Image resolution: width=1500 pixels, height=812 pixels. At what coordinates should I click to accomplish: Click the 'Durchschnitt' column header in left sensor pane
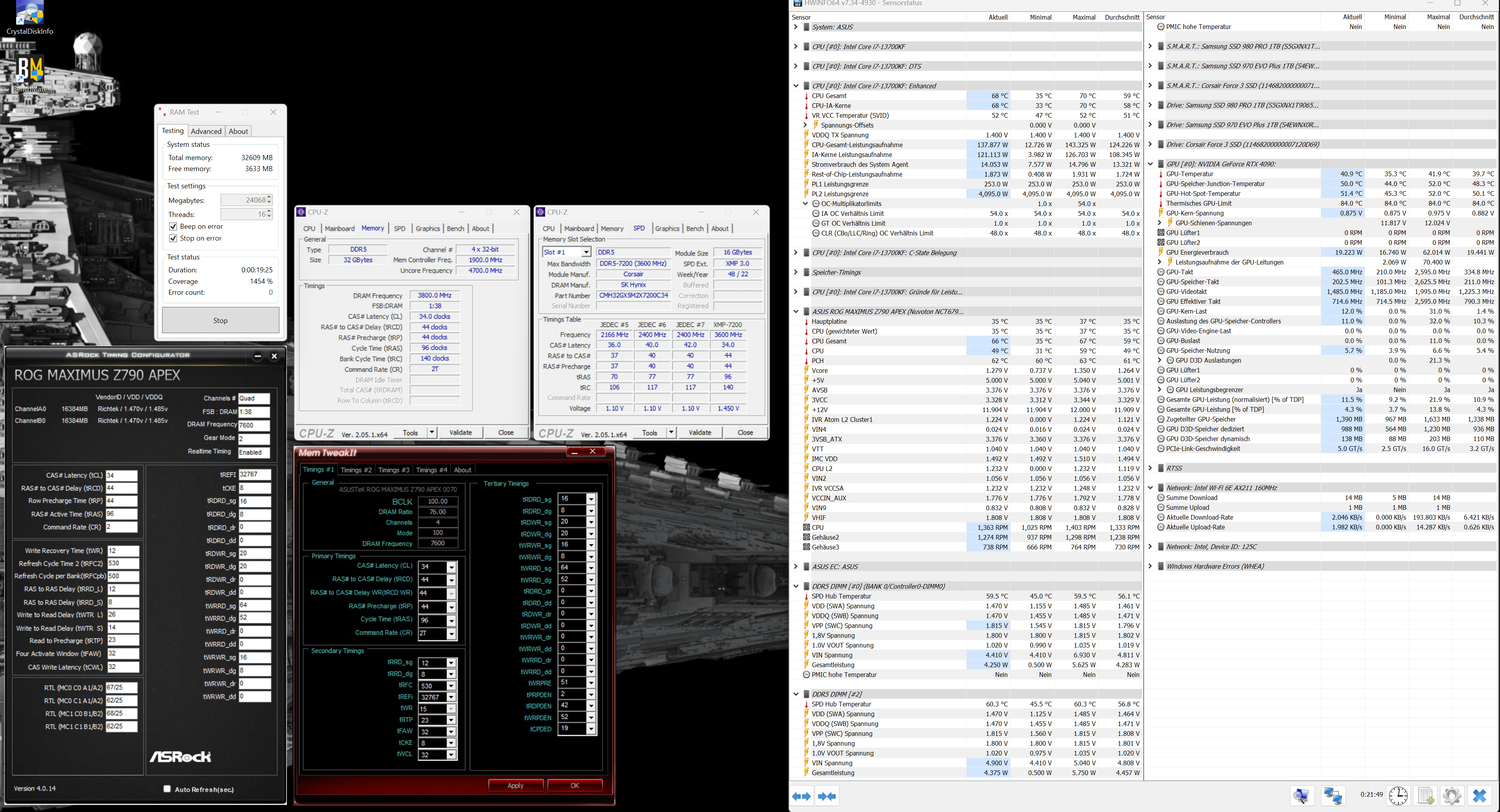point(1122,17)
